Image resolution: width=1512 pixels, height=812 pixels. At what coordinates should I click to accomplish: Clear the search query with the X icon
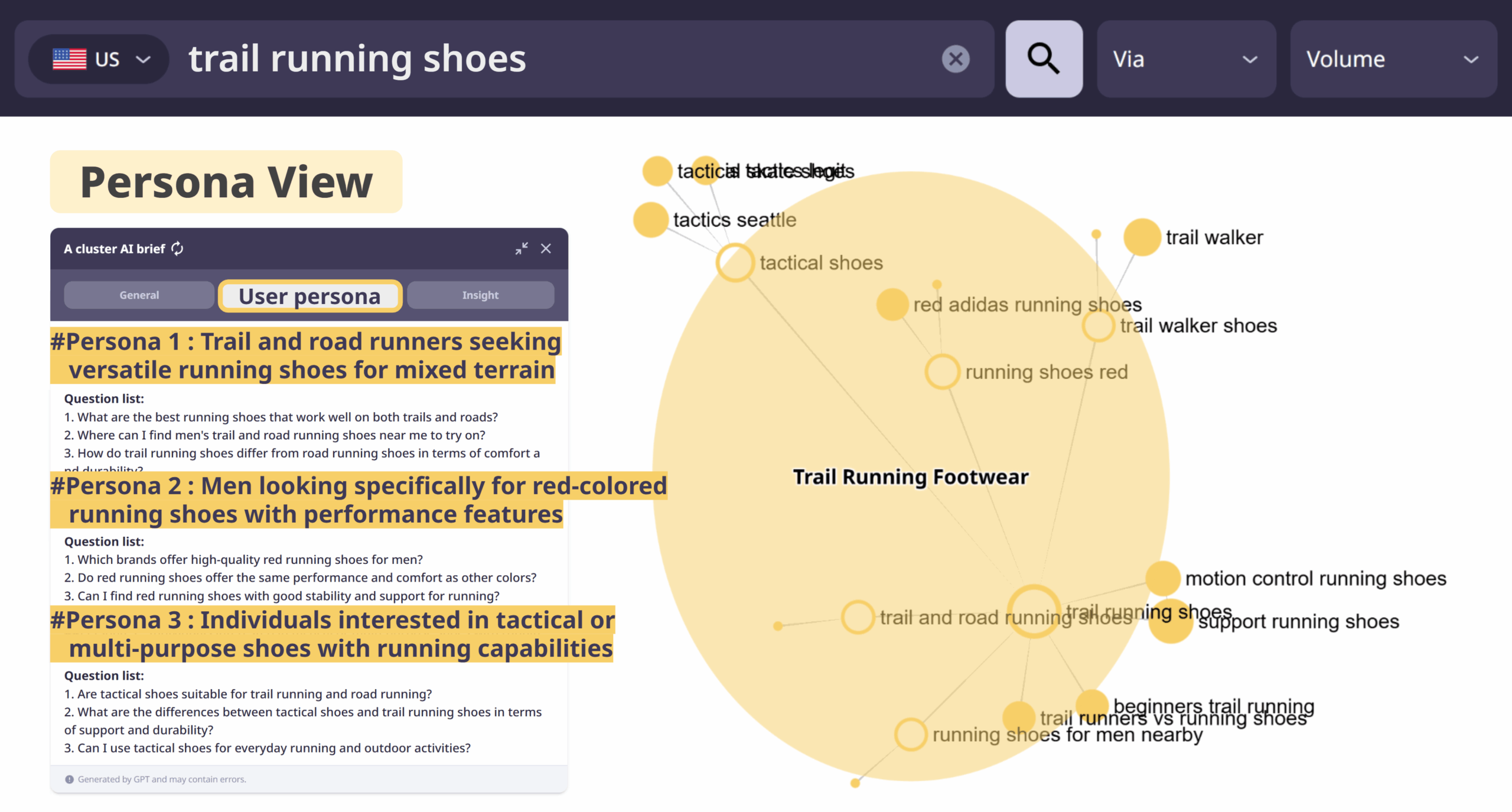click(955, 59)
